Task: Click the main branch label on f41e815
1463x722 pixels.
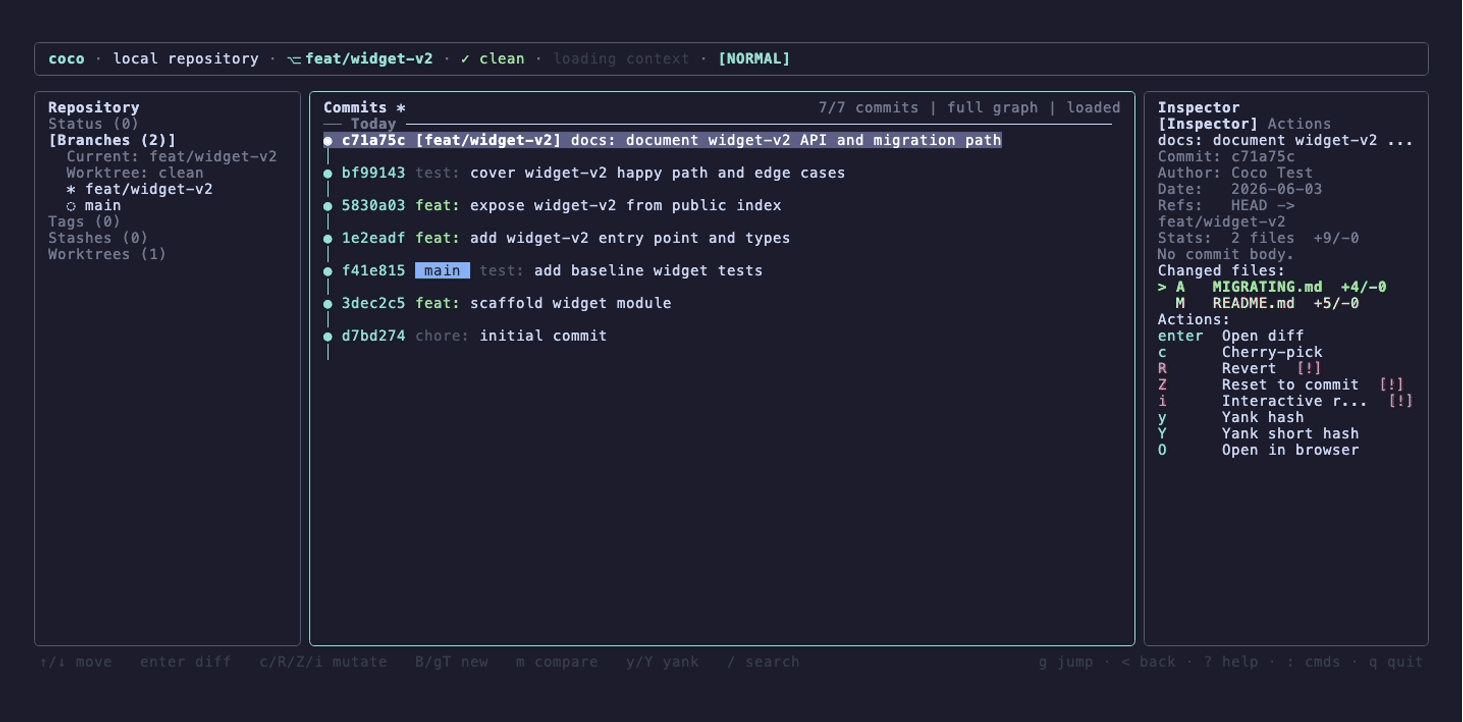Action: coord(442,271)
